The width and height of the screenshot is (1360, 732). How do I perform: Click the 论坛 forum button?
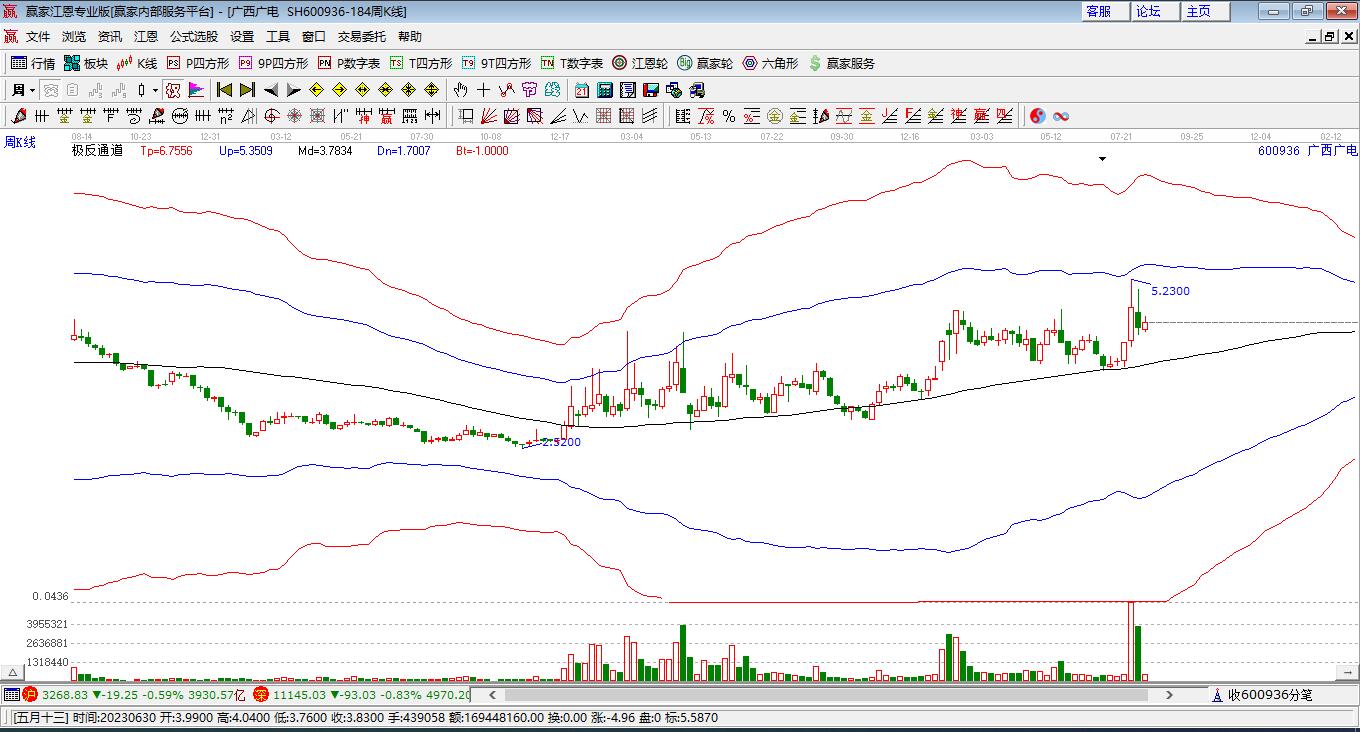1157,11
